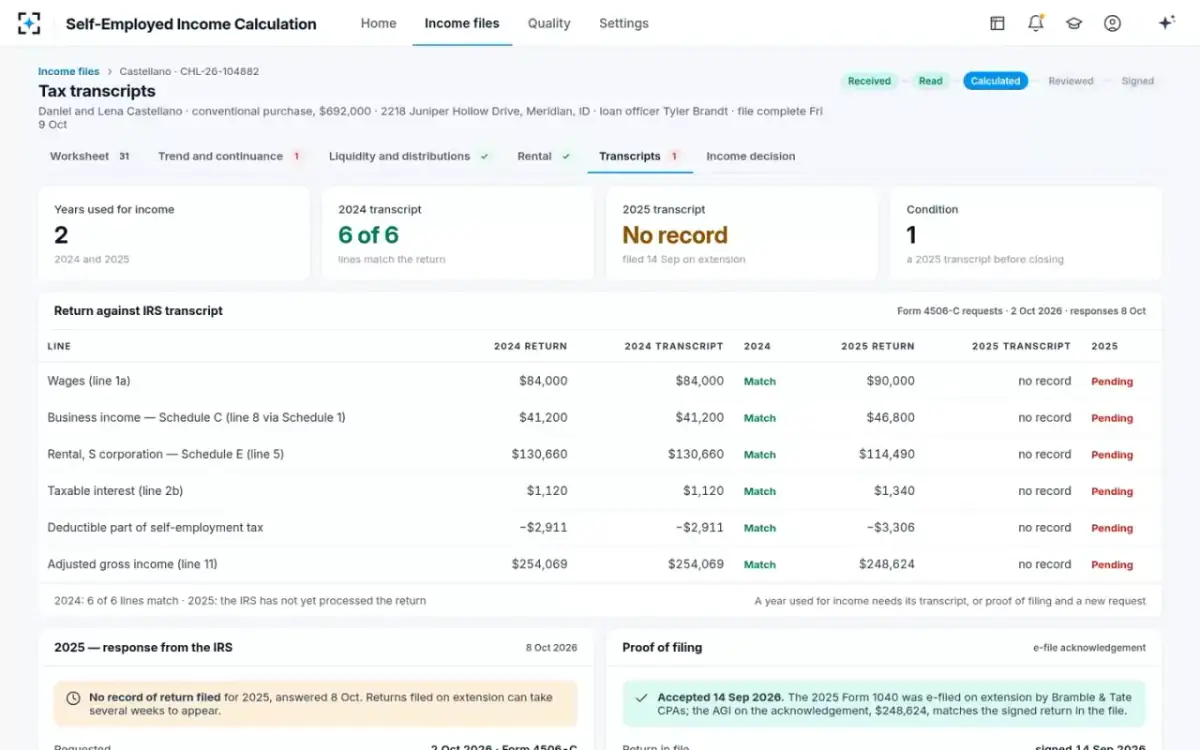Screen dimensions: 1200x750
Task: Select the Income files menu
Action: click(462, 23)
